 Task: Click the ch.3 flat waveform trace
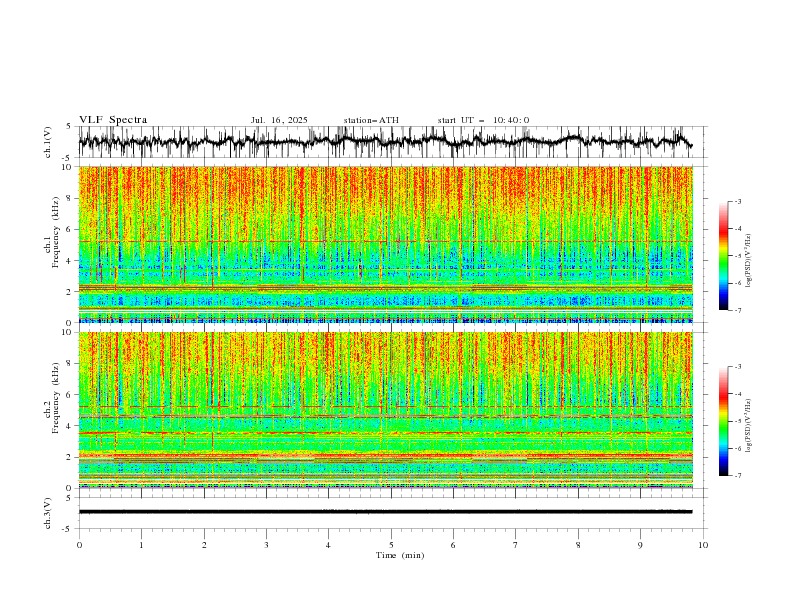tap(386, 512)
